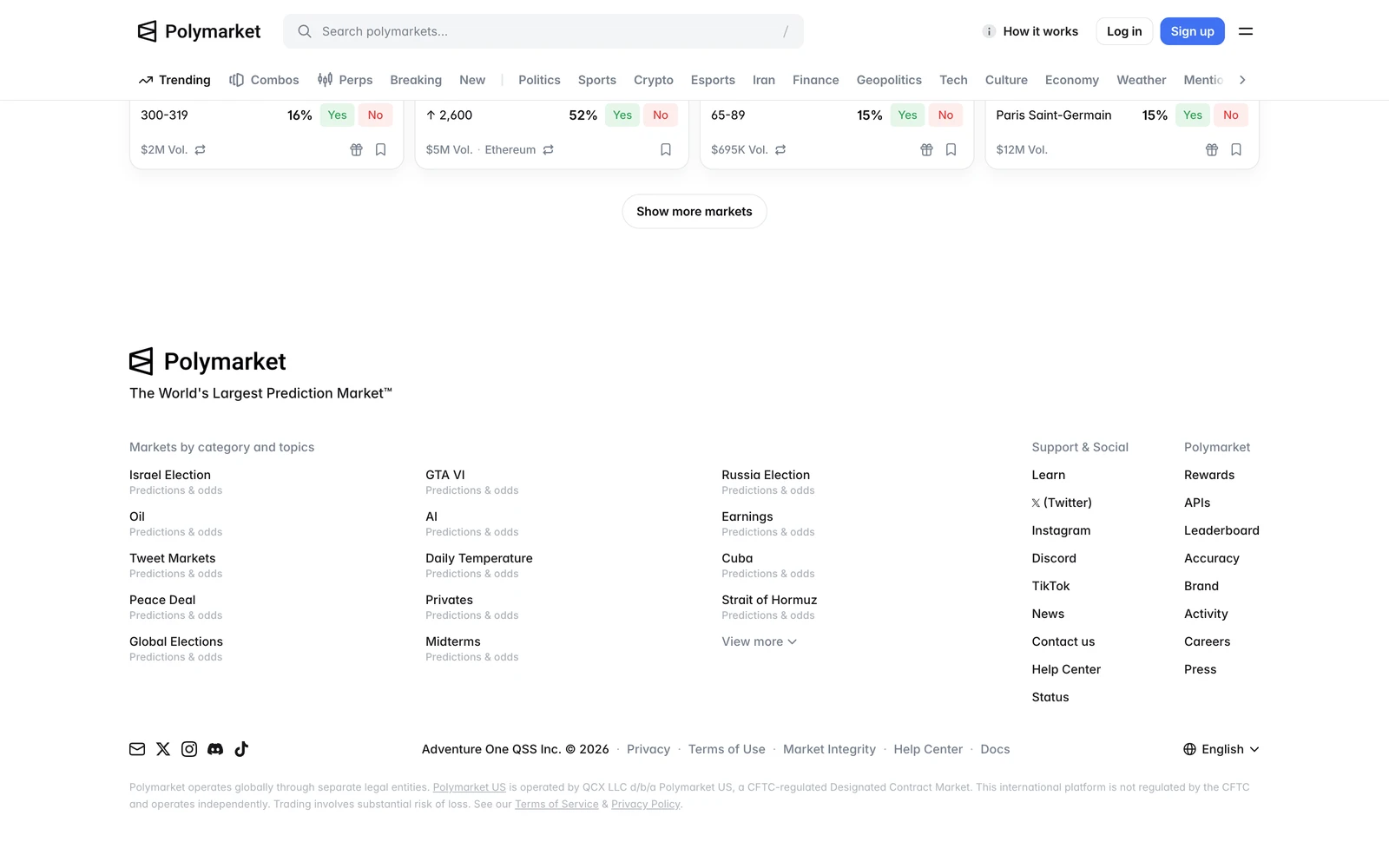Bookmark the Paris Saint-Germain market card
The height and width of the screenshot is (868, 1389).
1236,149
